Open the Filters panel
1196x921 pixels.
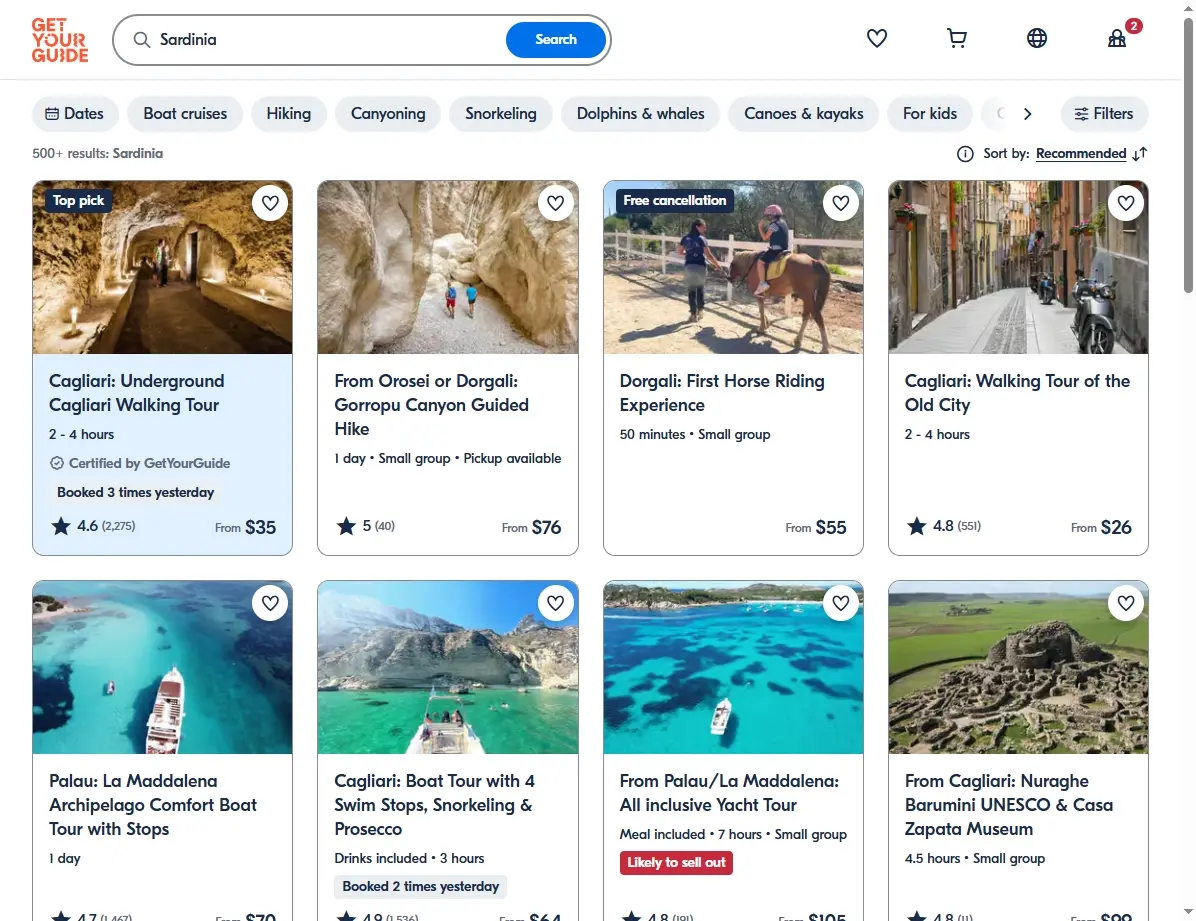coord(1104,114)
